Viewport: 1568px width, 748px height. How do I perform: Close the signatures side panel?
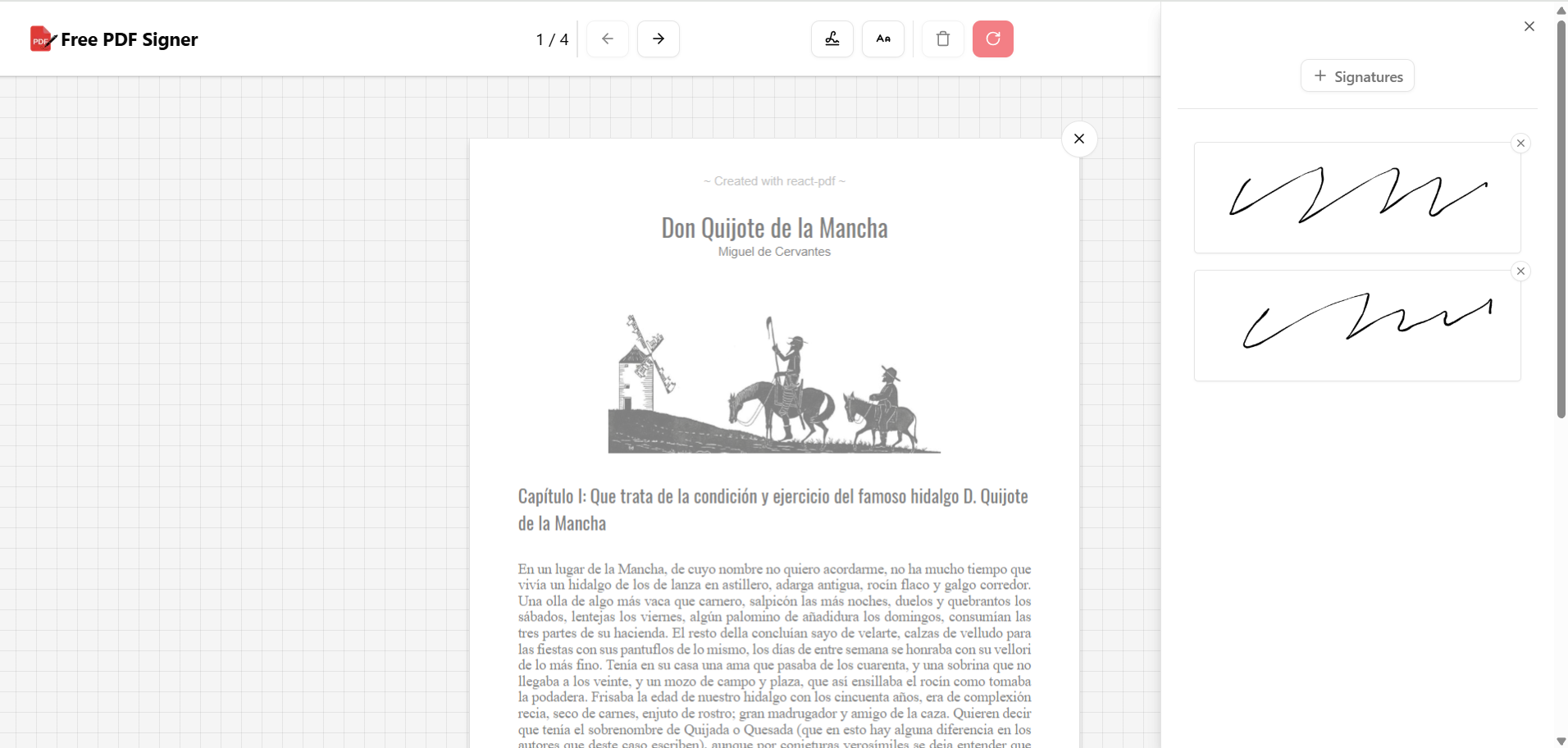(x=1529, y=25)
